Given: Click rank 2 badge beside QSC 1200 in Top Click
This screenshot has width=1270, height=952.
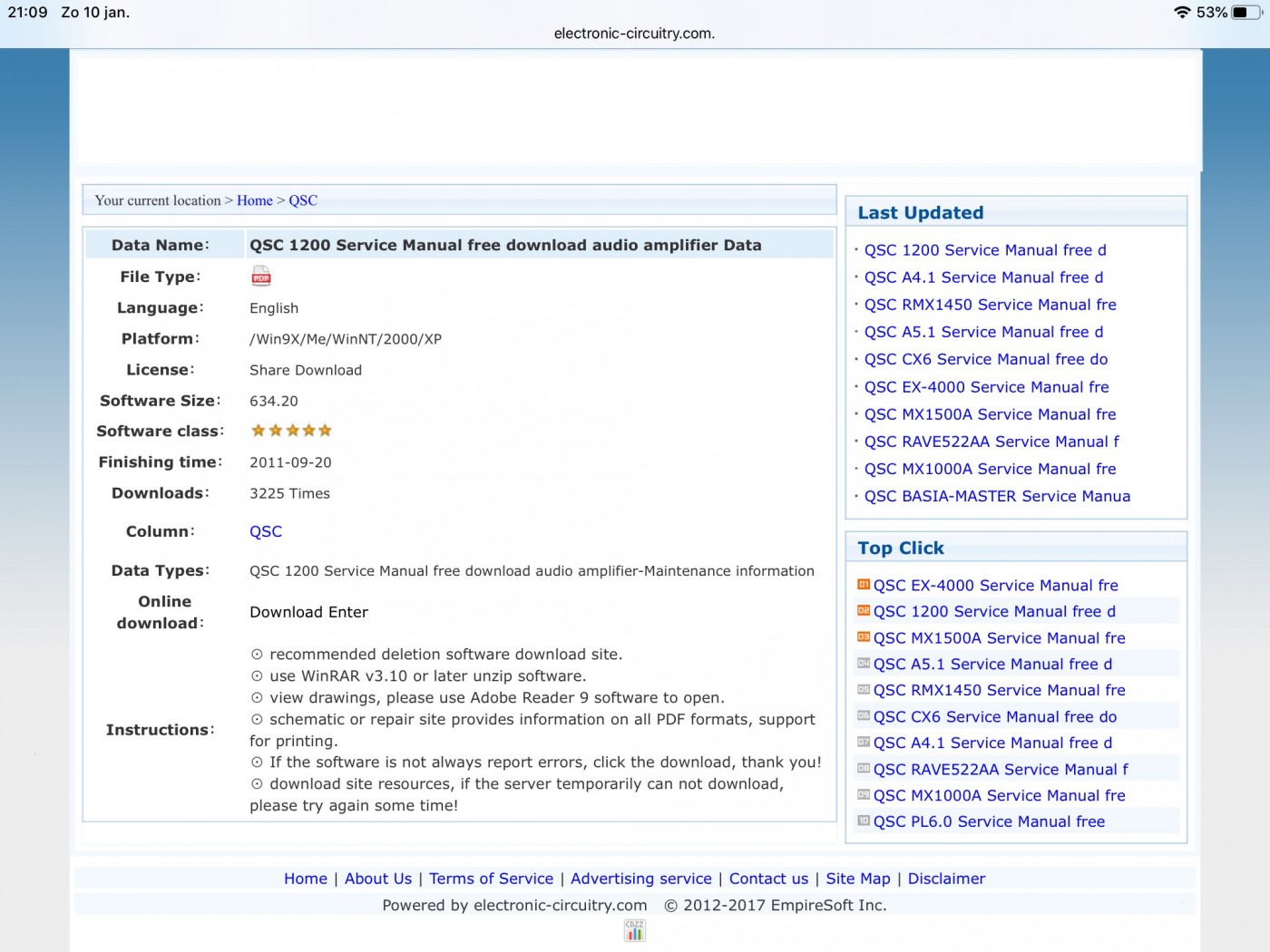Looking at the screenshot, I should [864, 611].
